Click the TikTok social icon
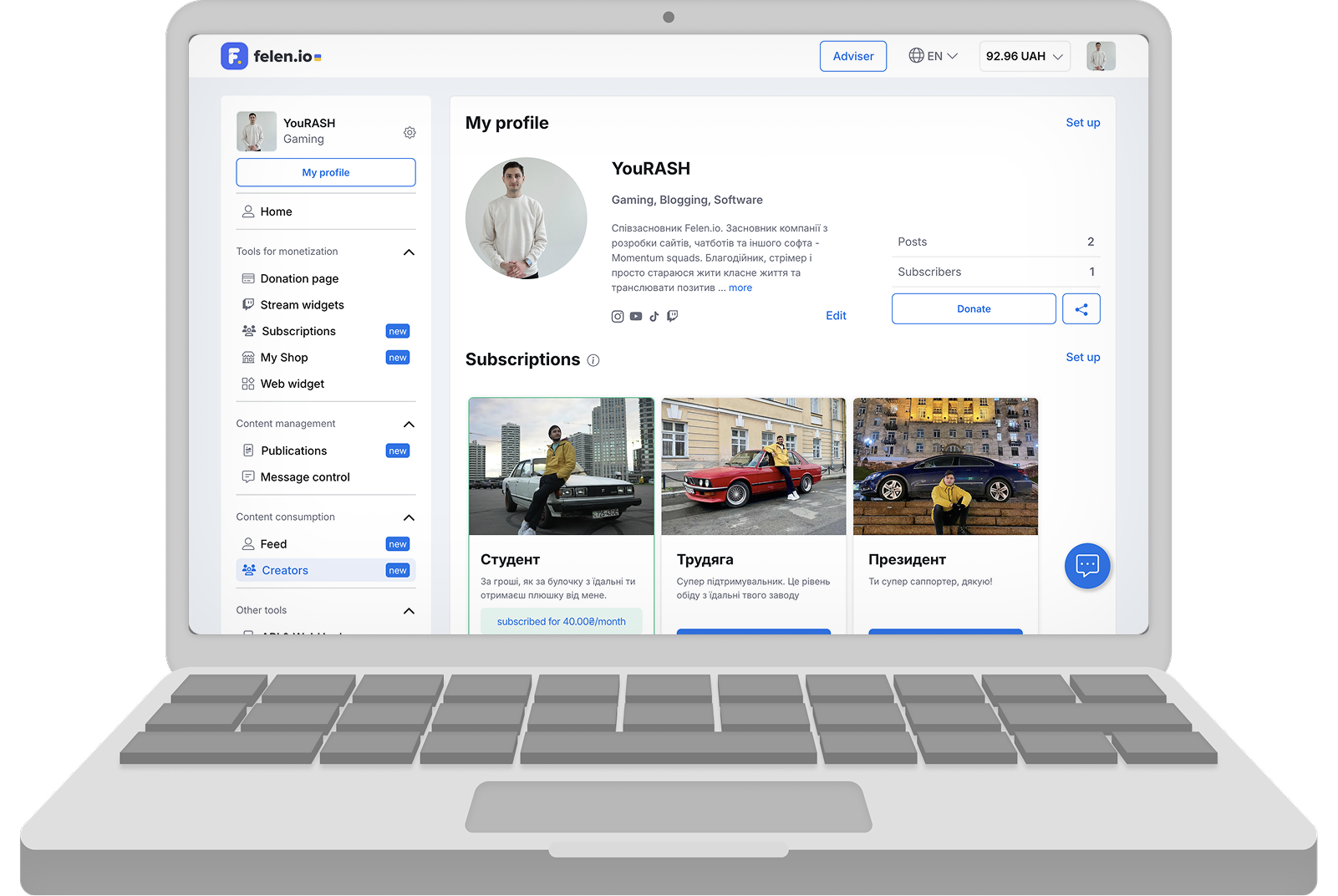The height and width of the screenshot is (896, 1338). 654,316
